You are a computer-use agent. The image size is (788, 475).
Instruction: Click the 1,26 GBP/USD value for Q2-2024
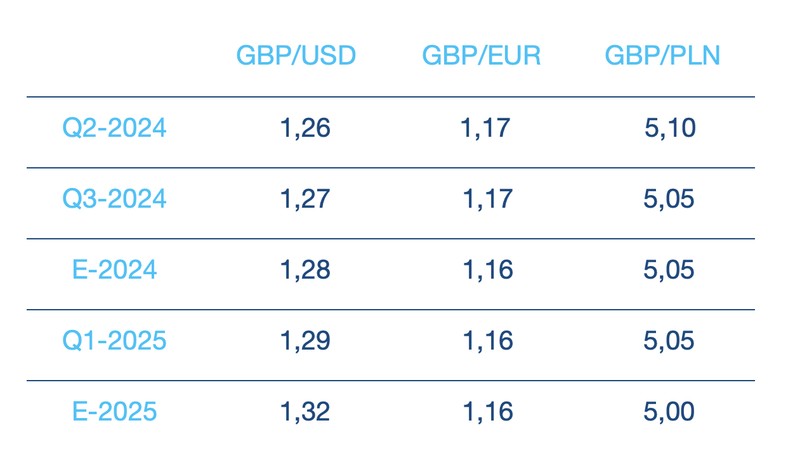(305, 128)
